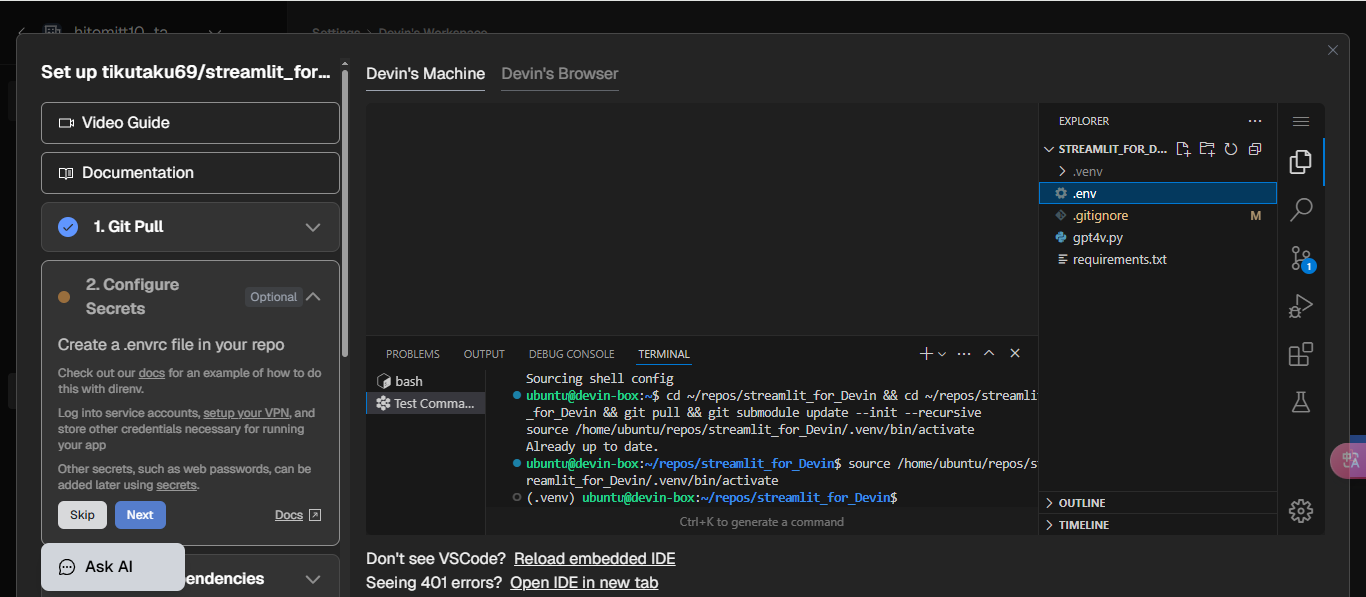The width and height of the screenshot is (1366, 597).
Task: Open the Manage settings gear
Action: coord(1300,510)
